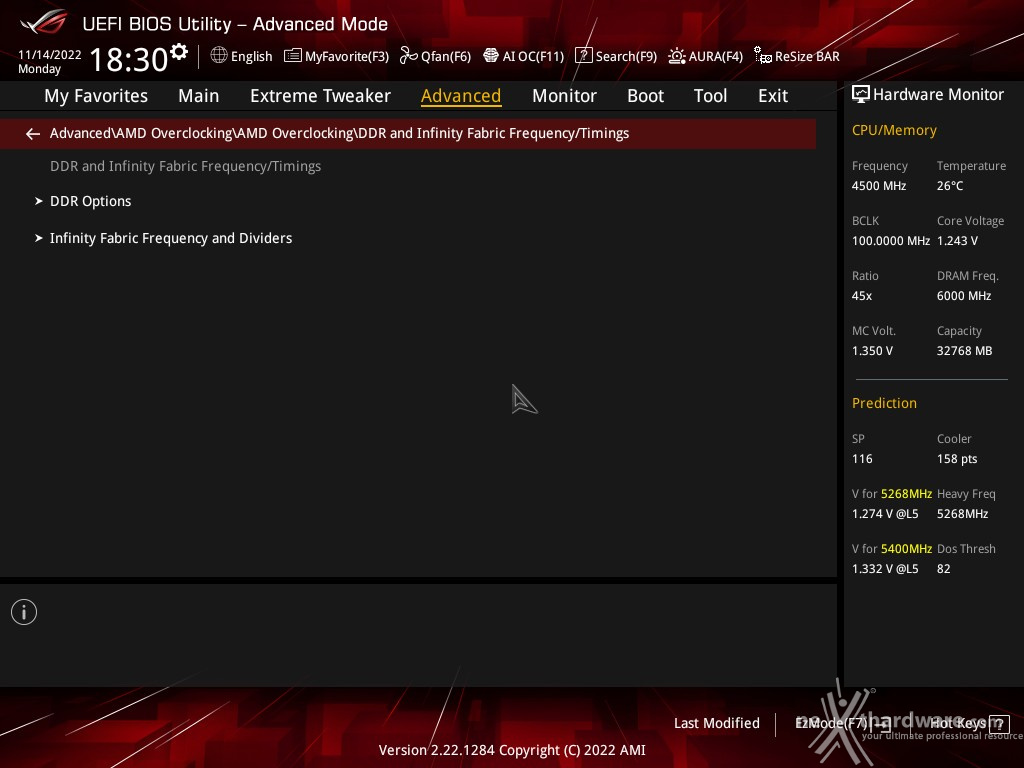
Task: Click the ROG logo icon
Action: 44,22
